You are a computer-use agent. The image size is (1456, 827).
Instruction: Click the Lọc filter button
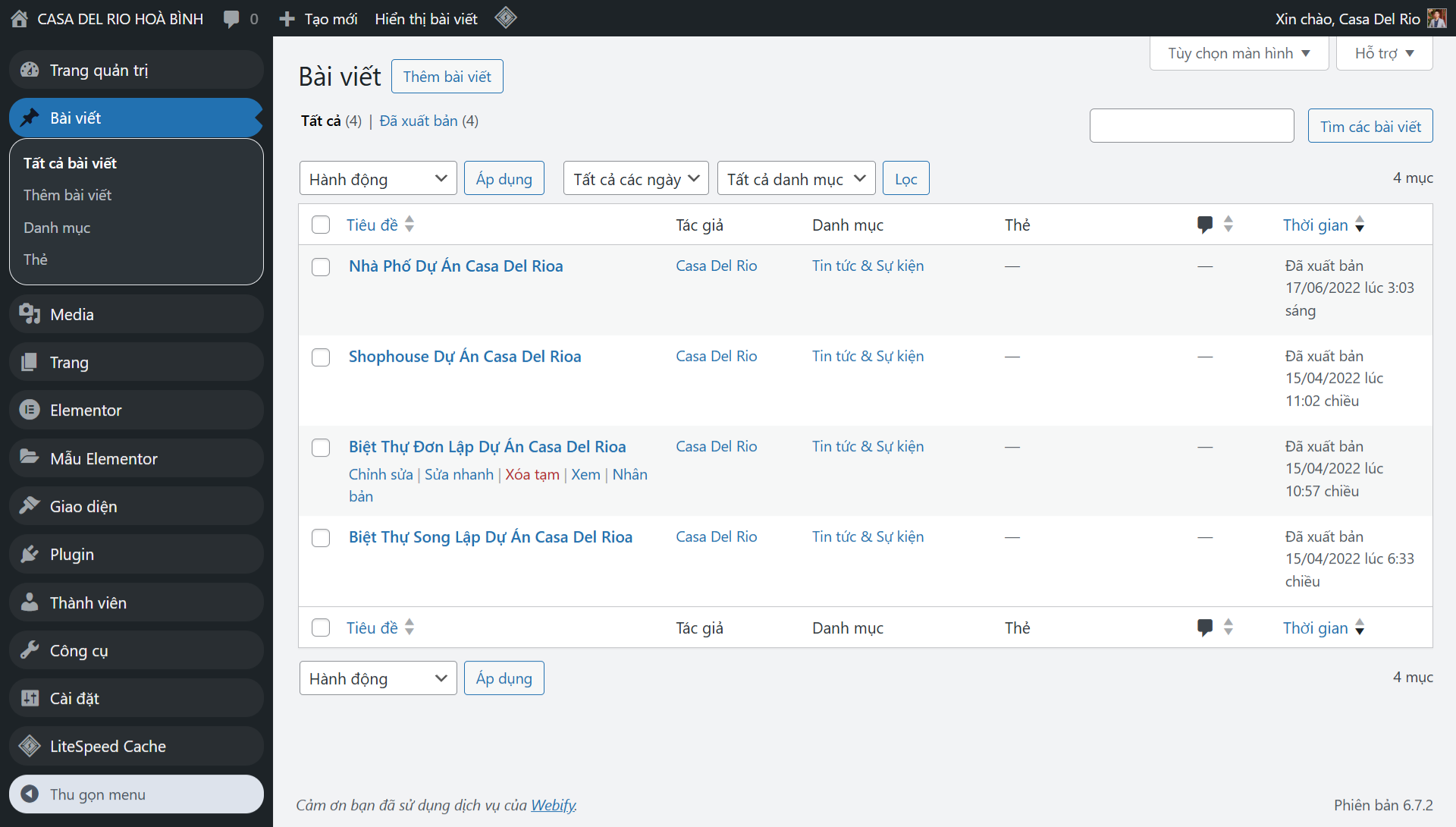tap(906, 178)
